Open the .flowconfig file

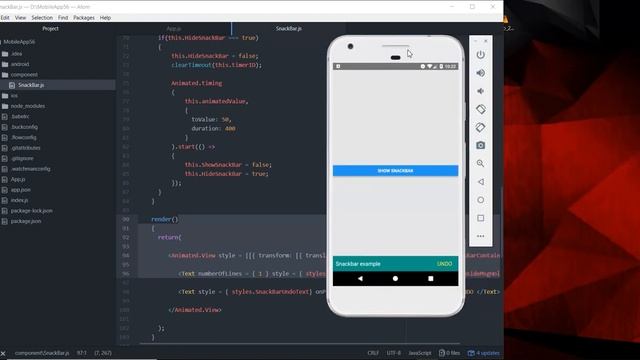[24, 138]
